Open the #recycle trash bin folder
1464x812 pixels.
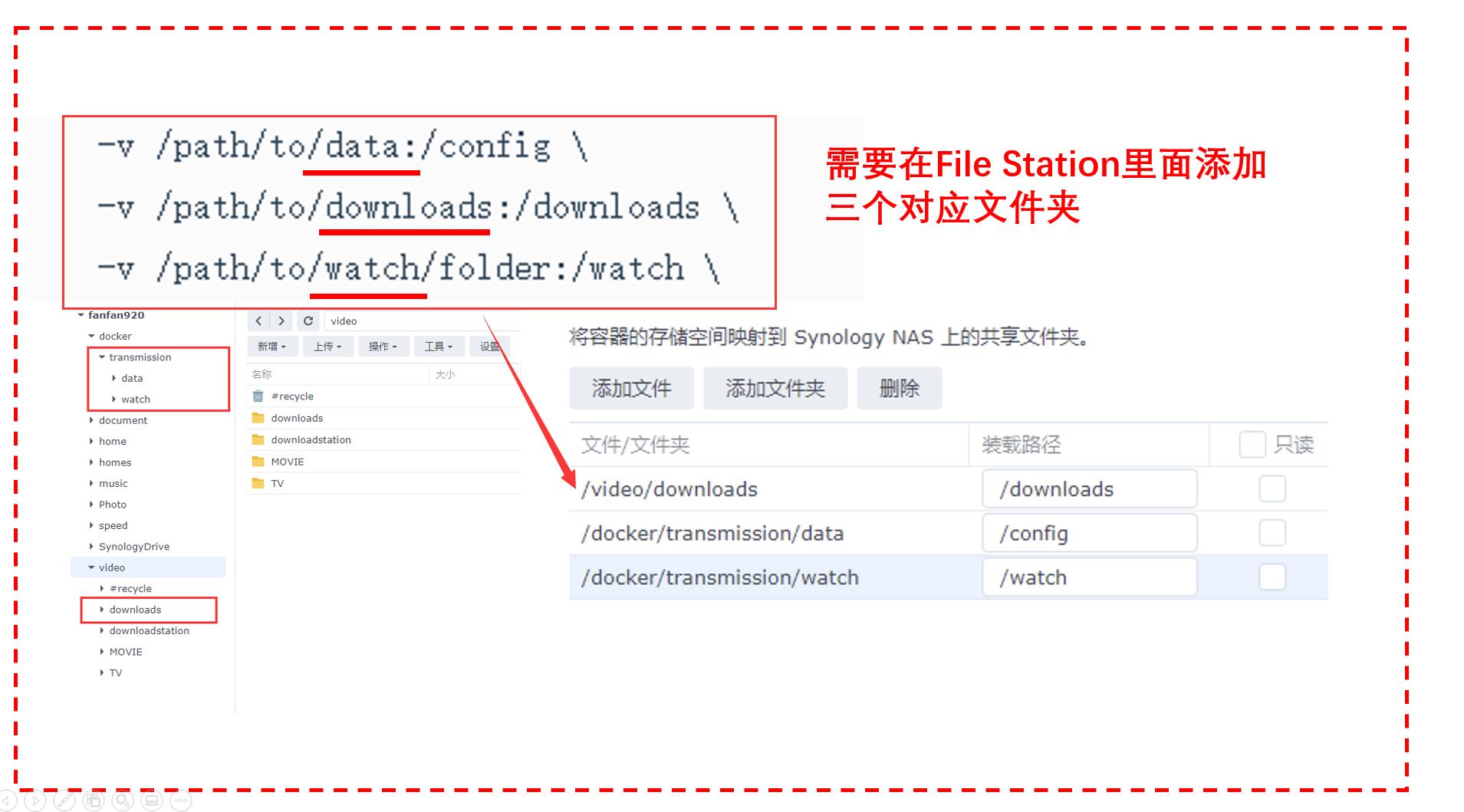pyautogui.click(x=291, y=396)
